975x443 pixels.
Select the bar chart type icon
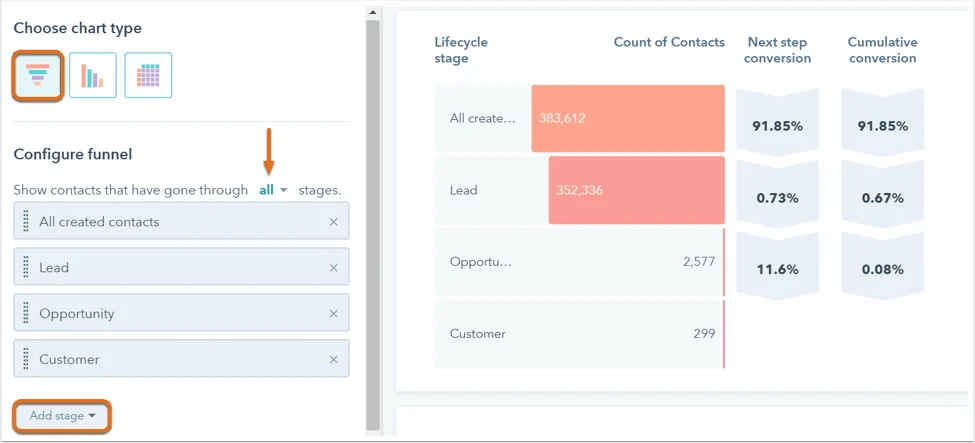(92, 76)
